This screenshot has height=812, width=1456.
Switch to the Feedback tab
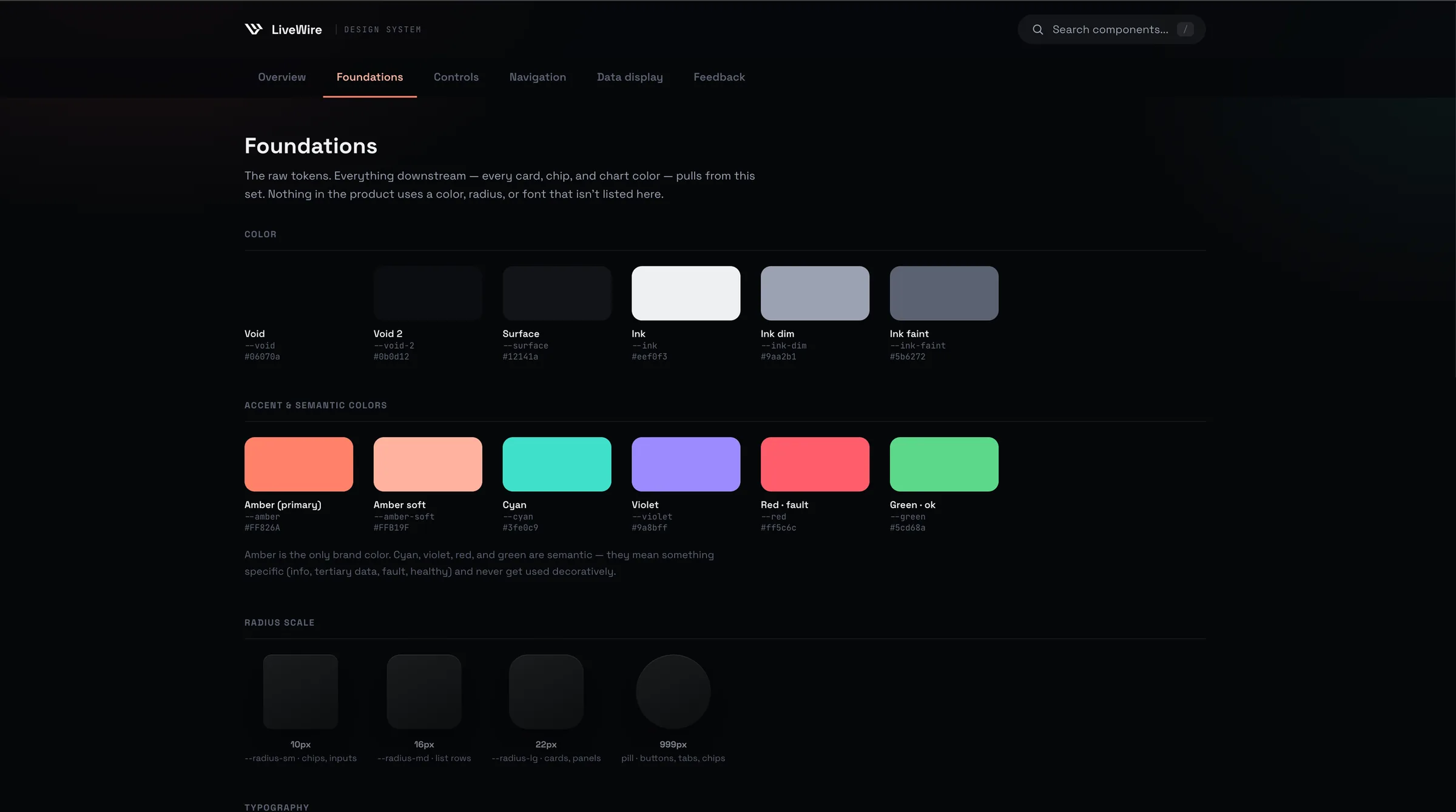719,77
